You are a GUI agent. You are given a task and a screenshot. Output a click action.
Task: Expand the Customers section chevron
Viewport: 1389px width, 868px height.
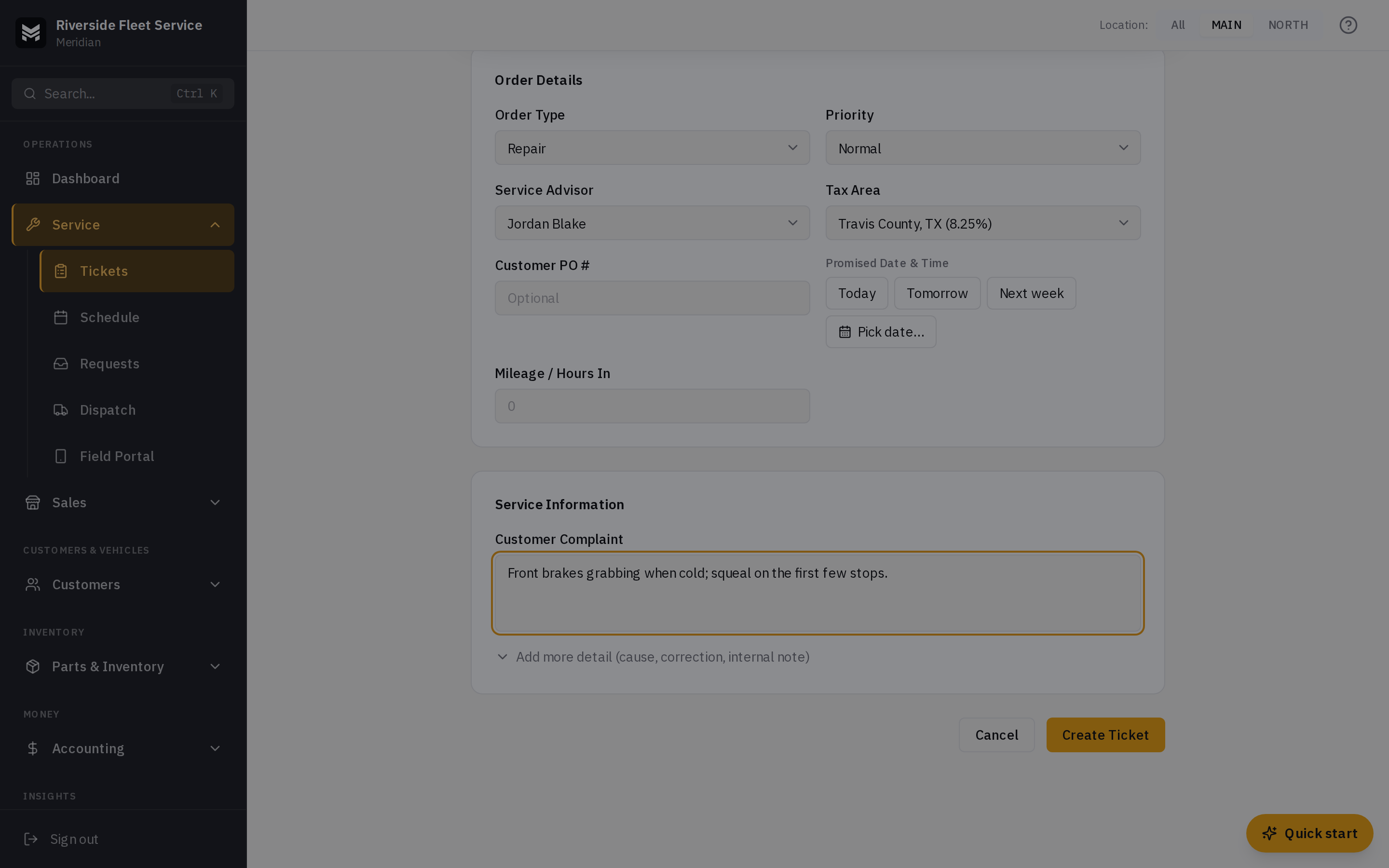(x=215, y=584)
